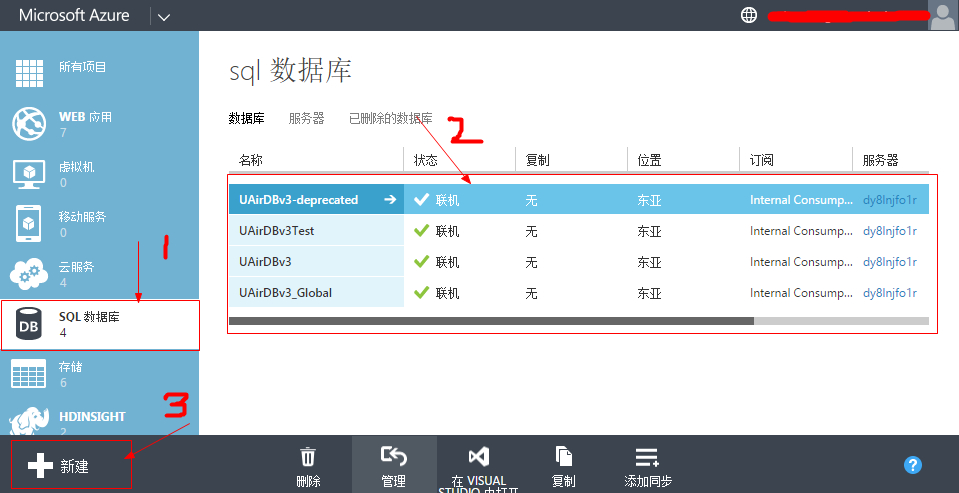Open Cloud Services gears icon
The height and width of the screenshot is (493, 959).
29,273
